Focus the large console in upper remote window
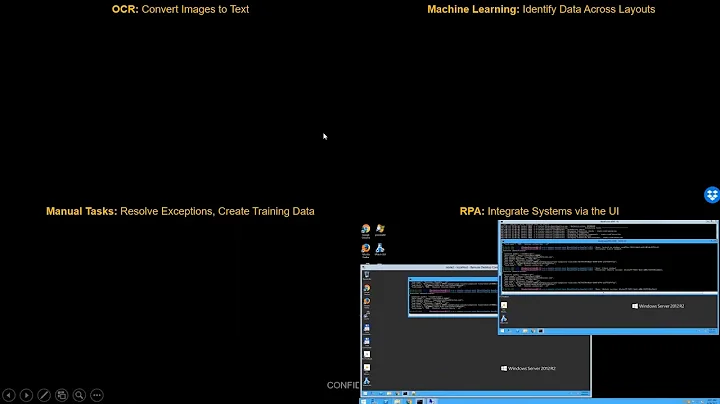This screenshot has height=404, width=720. 609,266
